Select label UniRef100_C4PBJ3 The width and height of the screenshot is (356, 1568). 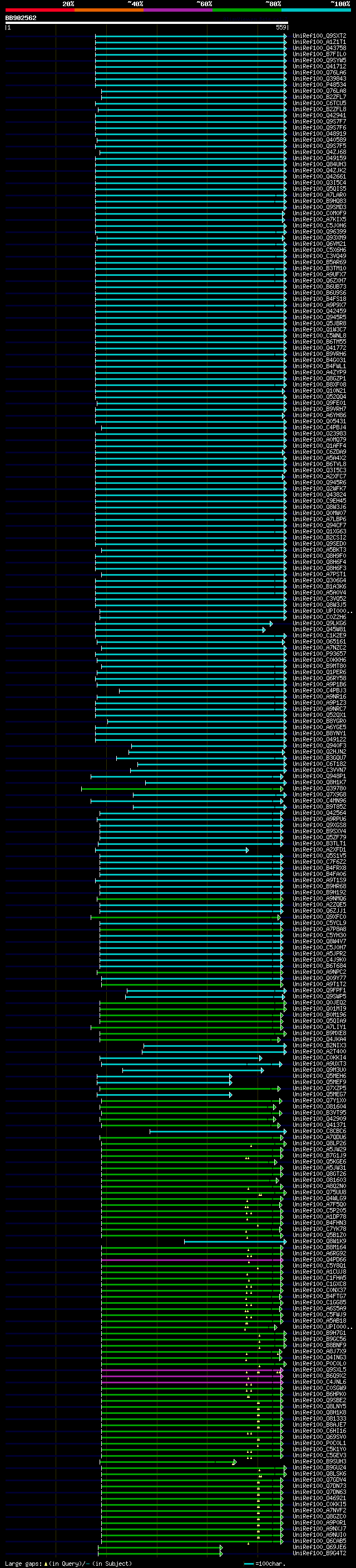point(319,691)
